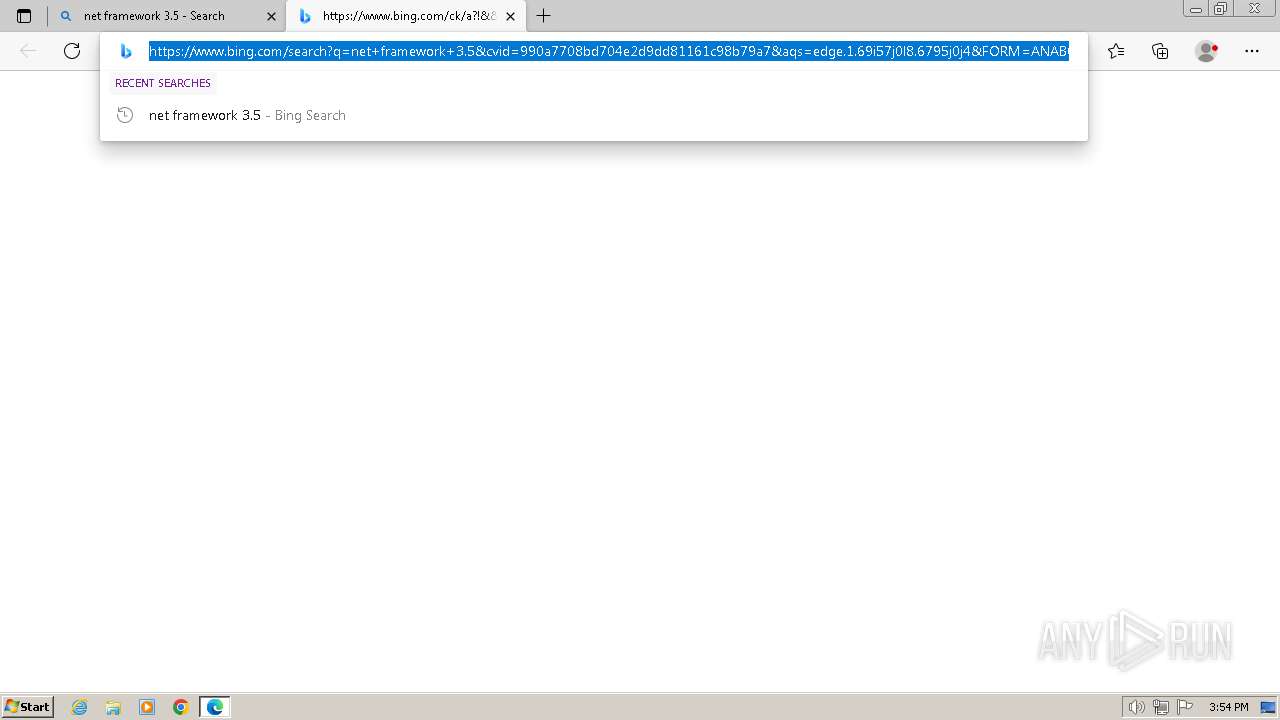Open a new tab with plus button

[x=544, y=16]
